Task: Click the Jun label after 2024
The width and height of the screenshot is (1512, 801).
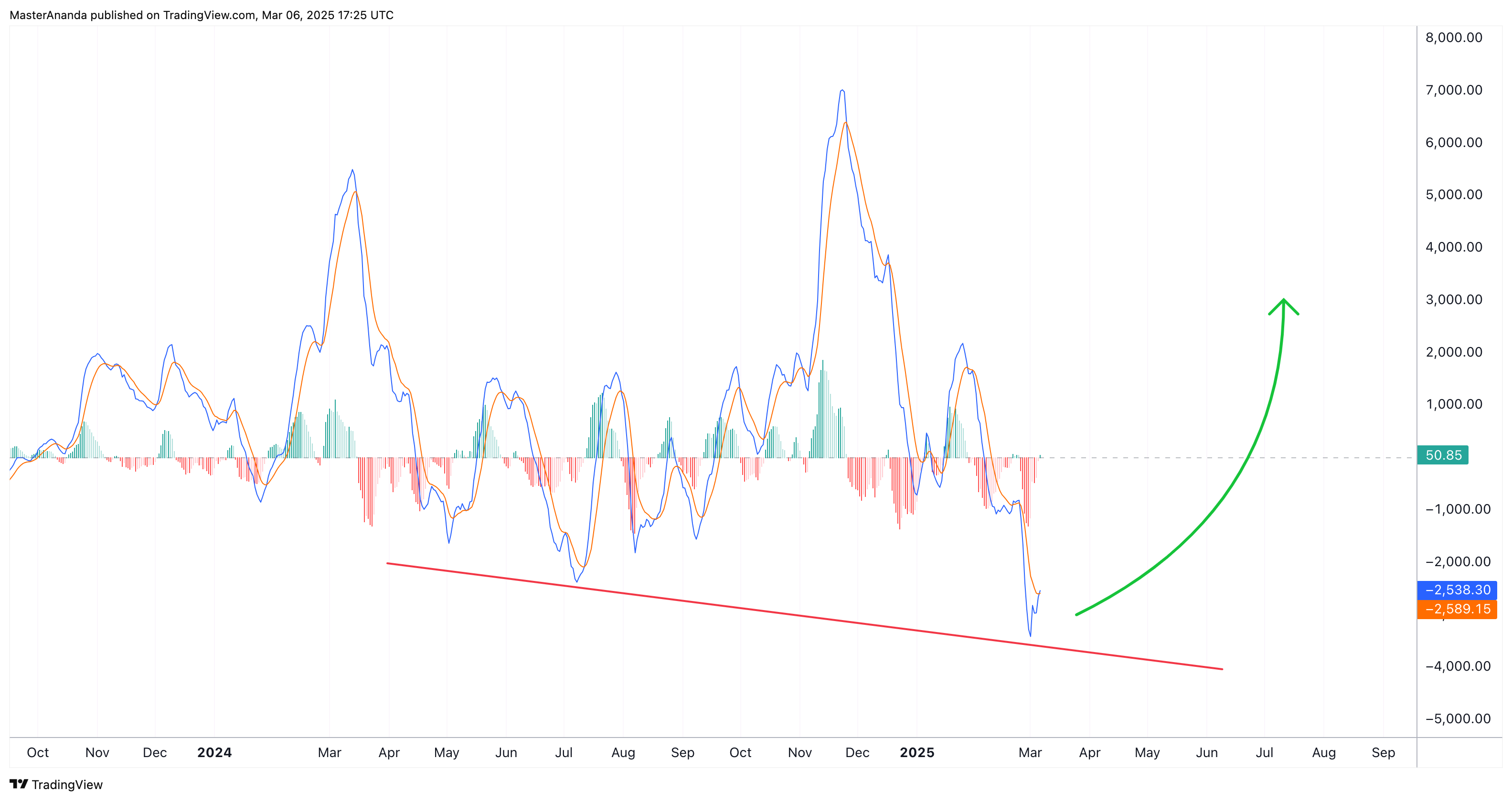Action: pyautogui.click(x=506, y=753)
